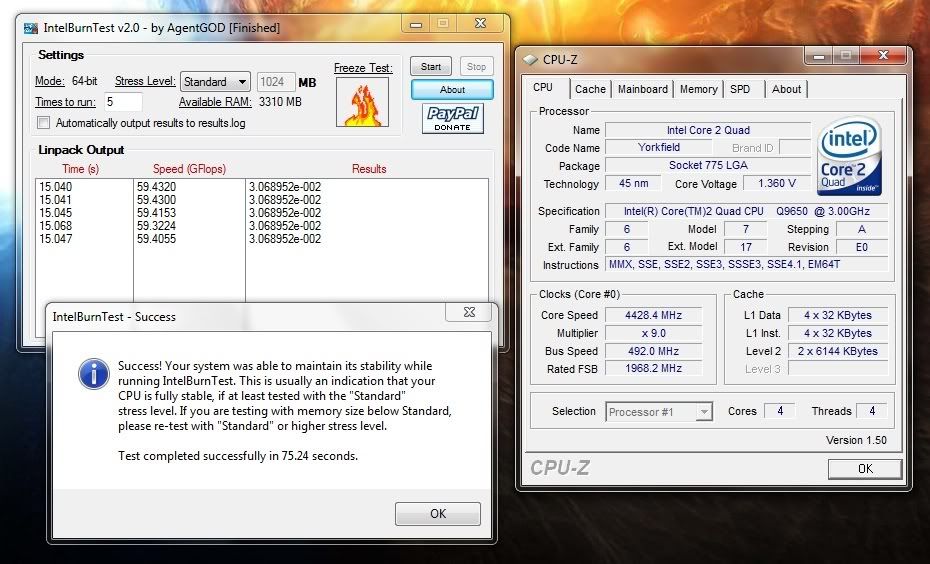Close the IntelBurnTest main window

click(x=480, y=23)
